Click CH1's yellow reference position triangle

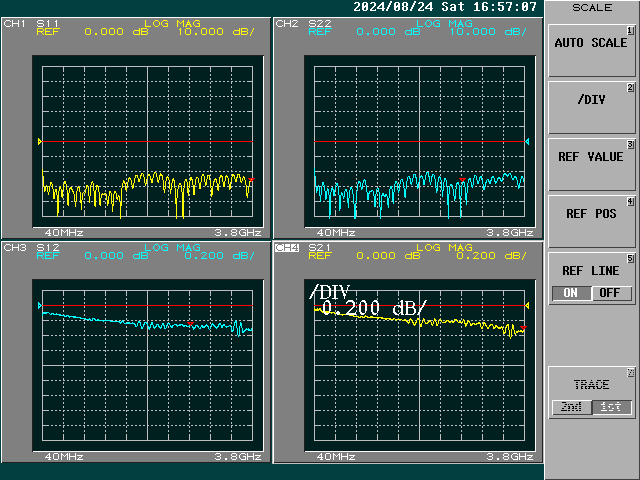click(39, 142)
